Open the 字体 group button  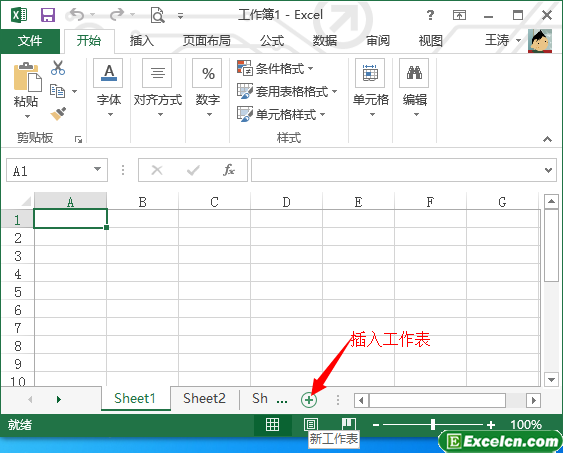point(109,88)
